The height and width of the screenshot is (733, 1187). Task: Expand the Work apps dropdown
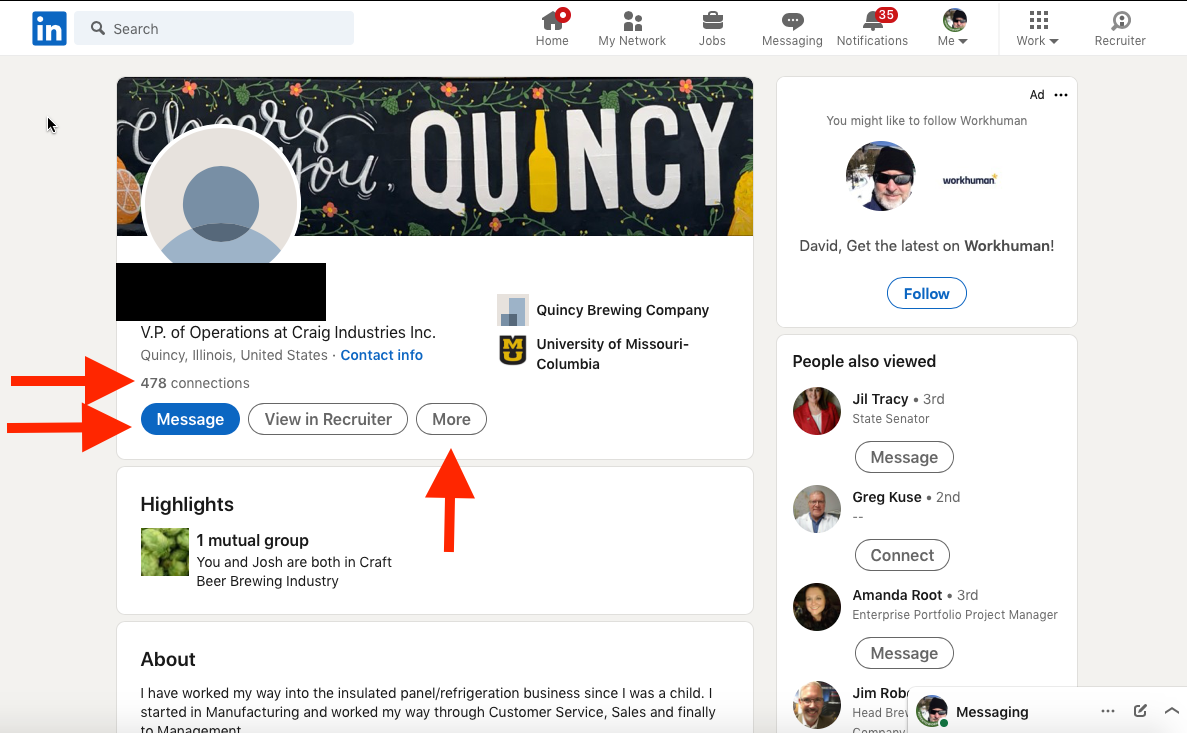coord(1038,29)
